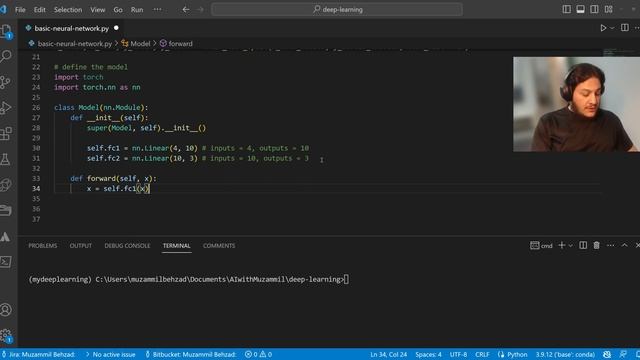This screenshot has width=640, height=360.
Task: Click the deep-learning command center search box
Action: click(337, 9)
